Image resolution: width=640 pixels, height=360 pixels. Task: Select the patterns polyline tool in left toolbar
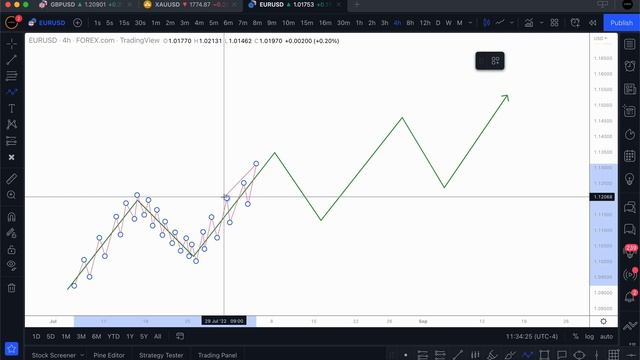(x=11, y=92)
